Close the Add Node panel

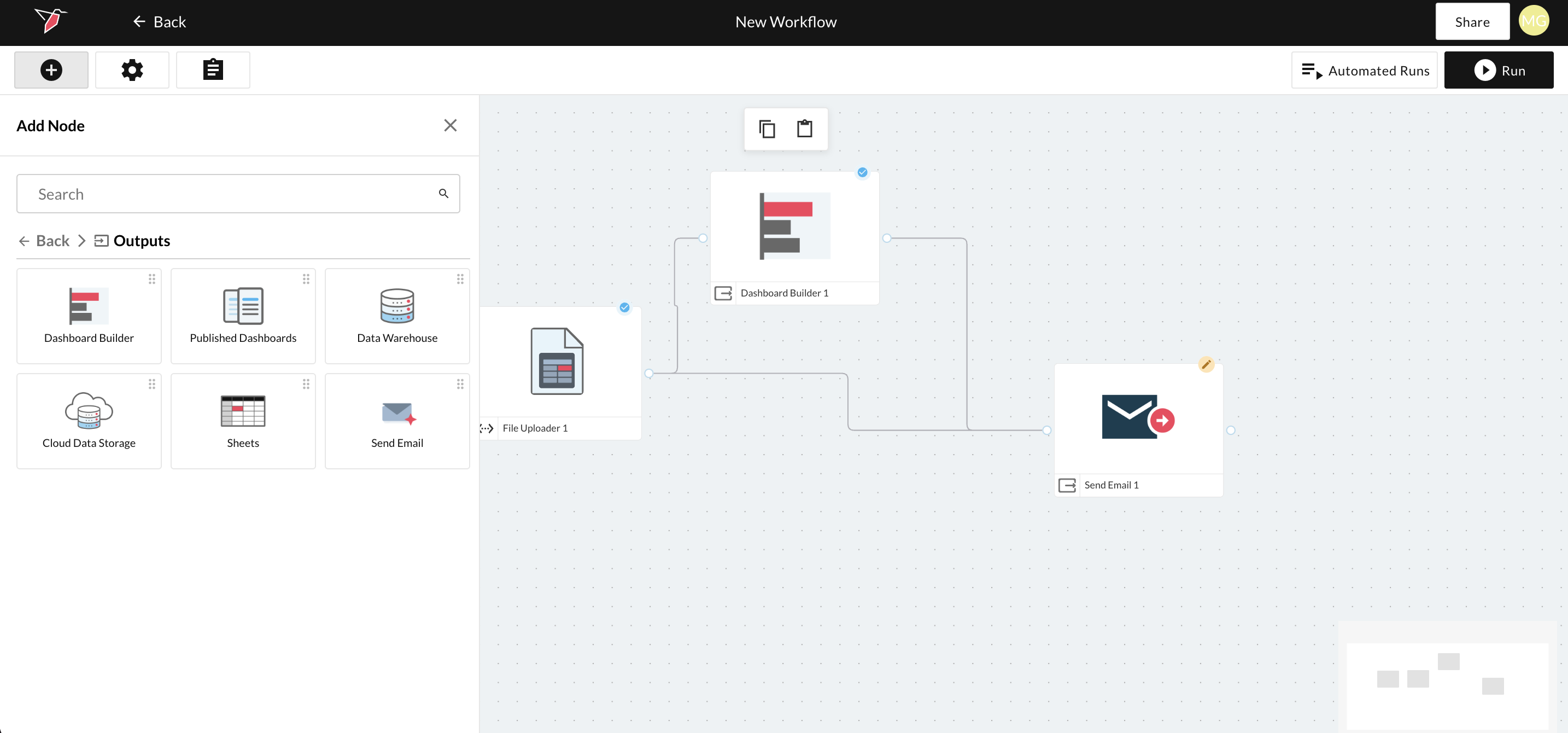coord(450,125)
